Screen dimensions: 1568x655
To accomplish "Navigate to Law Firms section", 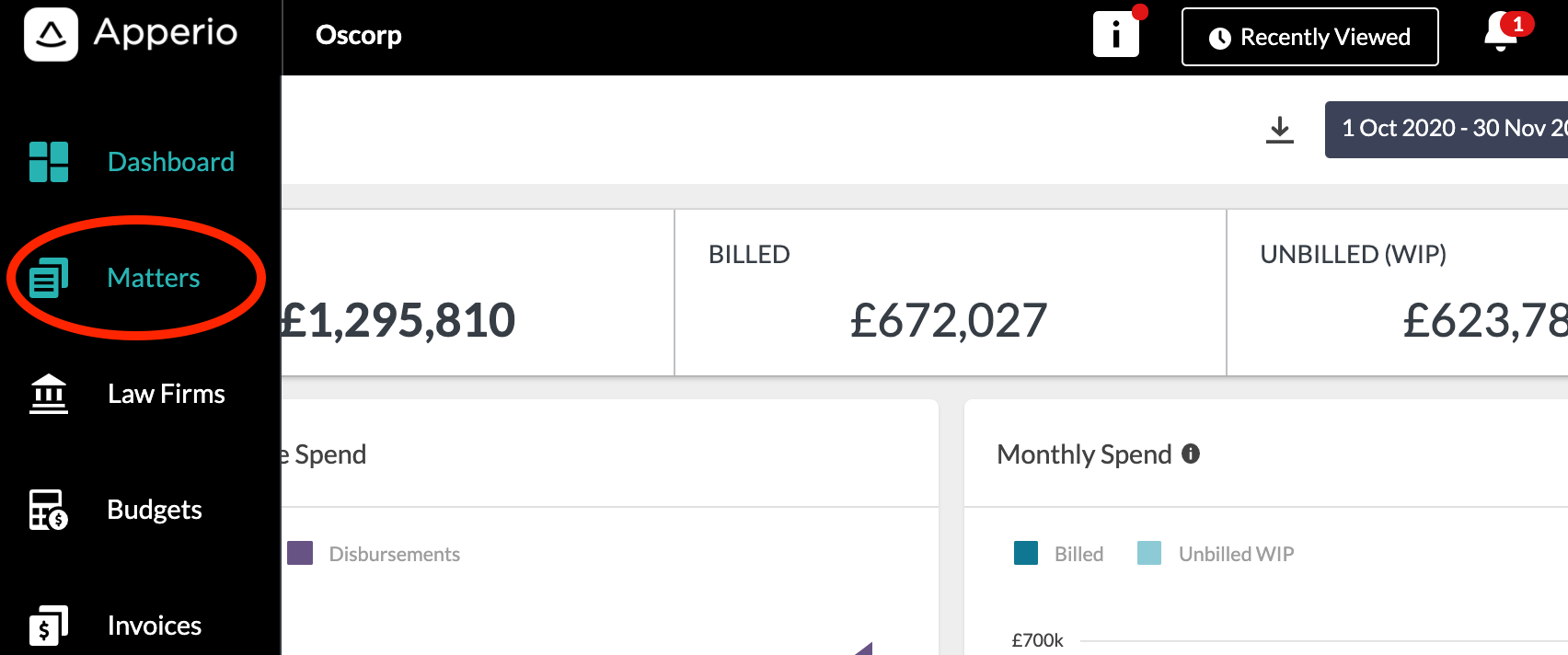I will coord(167,394).
